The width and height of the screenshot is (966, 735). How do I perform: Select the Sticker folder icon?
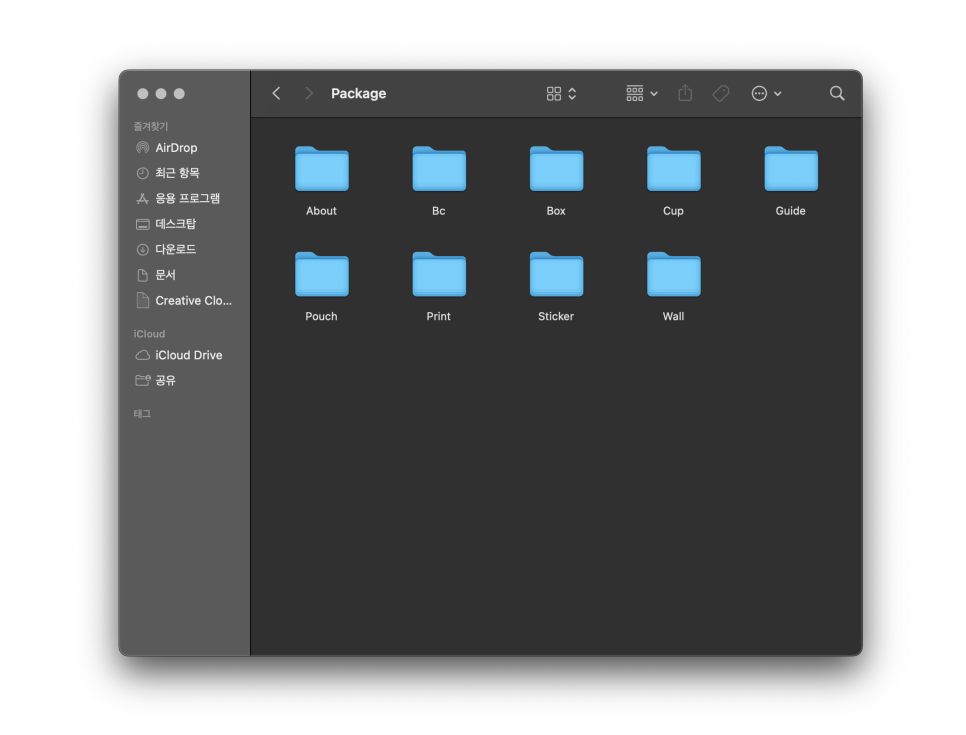coord(556,274)
